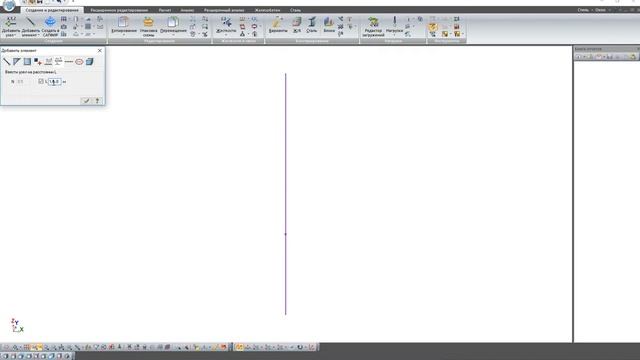Close the Добавить элемент dialog
The height and width of the screenshot is (360, 640).
pos(100,51)
